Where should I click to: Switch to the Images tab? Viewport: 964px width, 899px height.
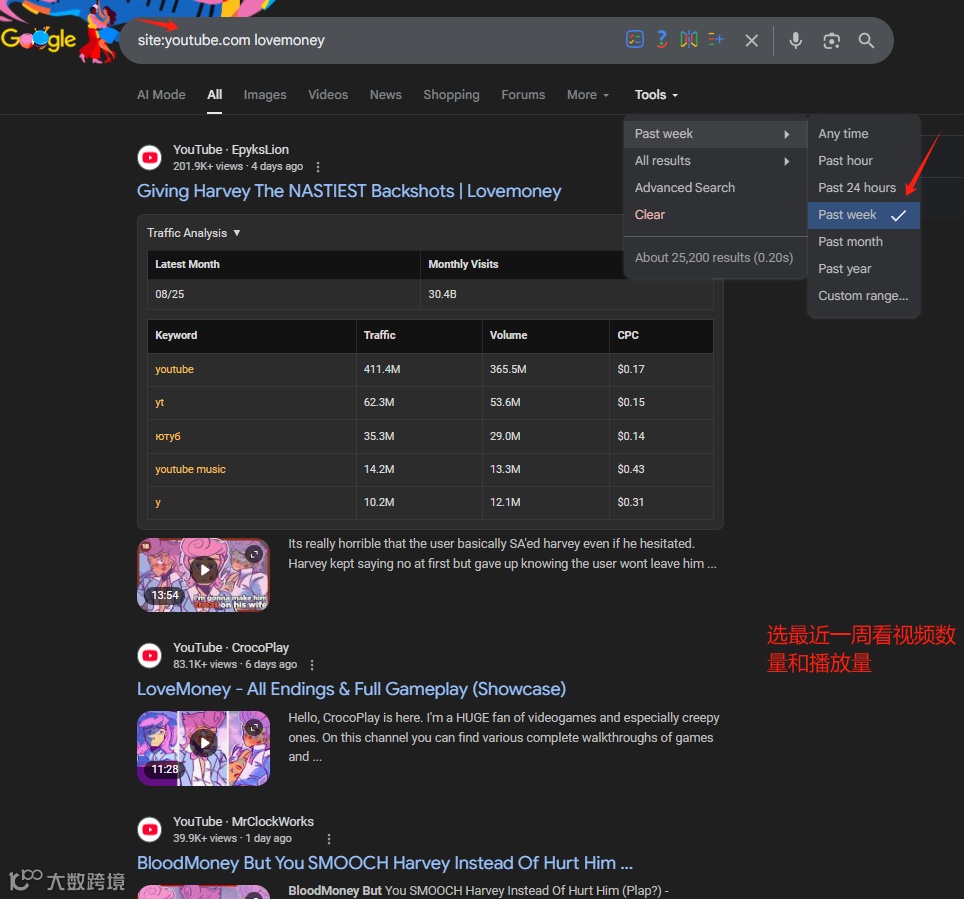265,95
